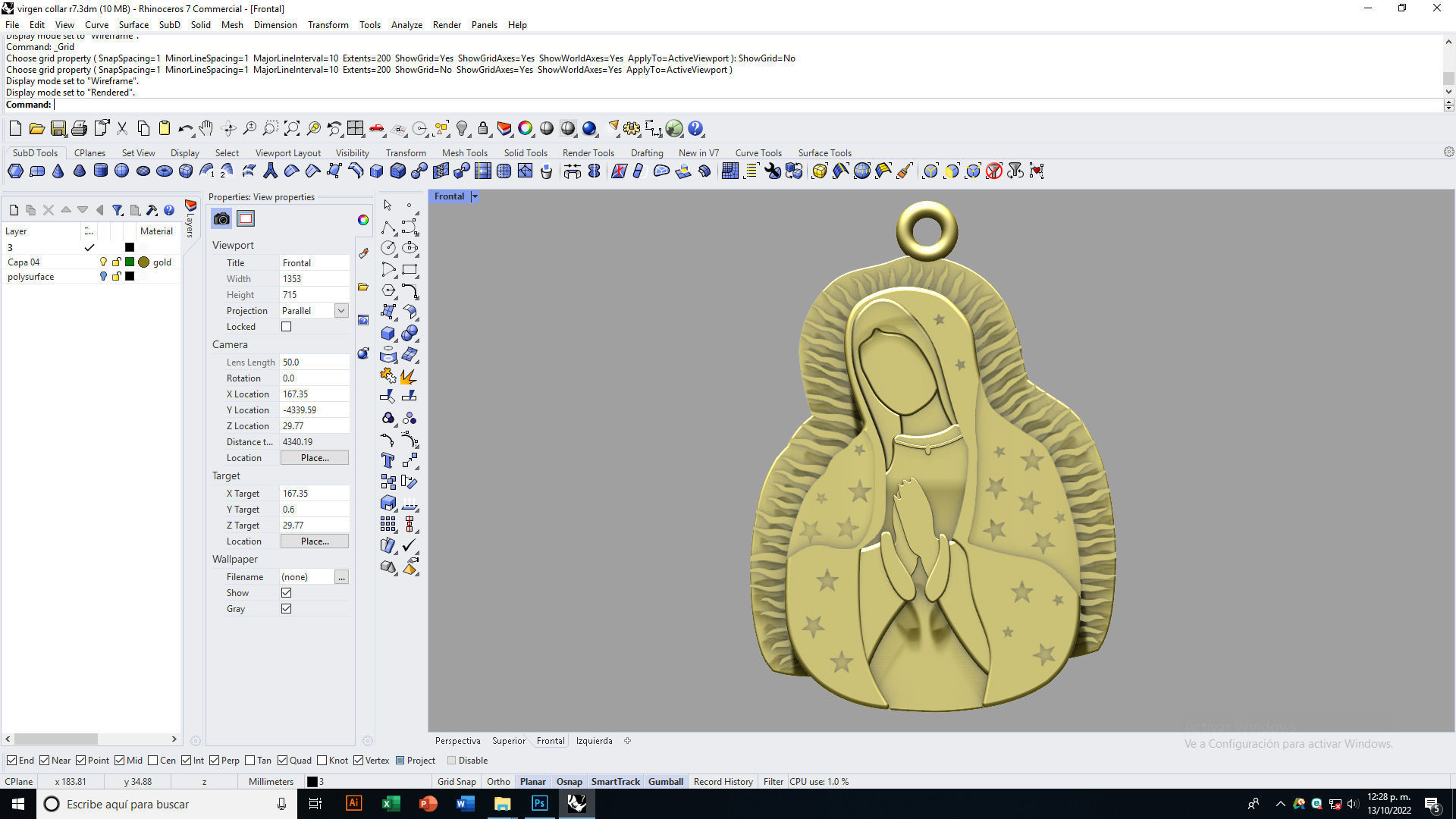This screenshot has height=819, width=1456.
Task: Toggle Grid Snap in status bar
Action: pos(457,782)
